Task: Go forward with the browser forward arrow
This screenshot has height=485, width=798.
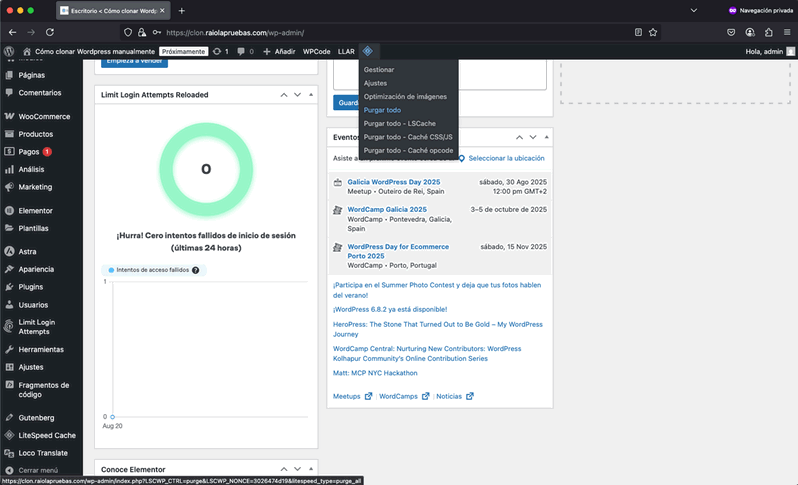Action: tap(31, 32)
